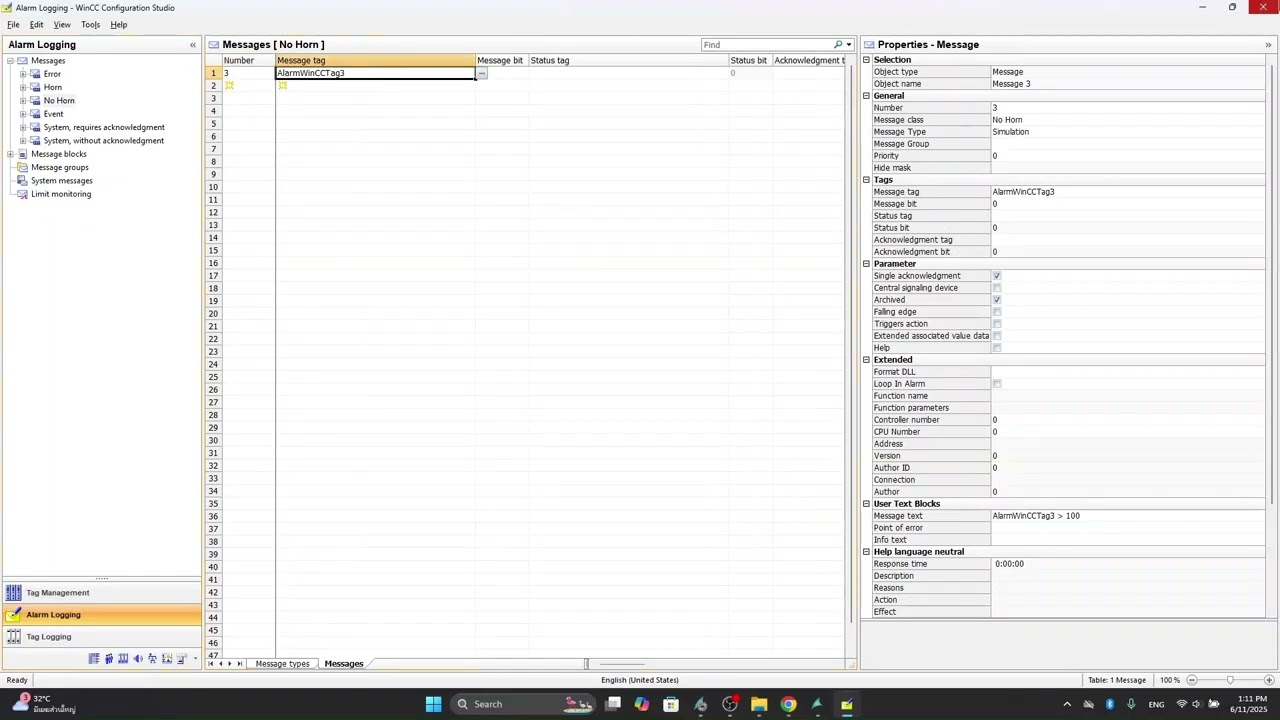Click the new-row star icon in row 2
Screen dimensions: 1280x720
pyautogui.click(x=229, y=86)
